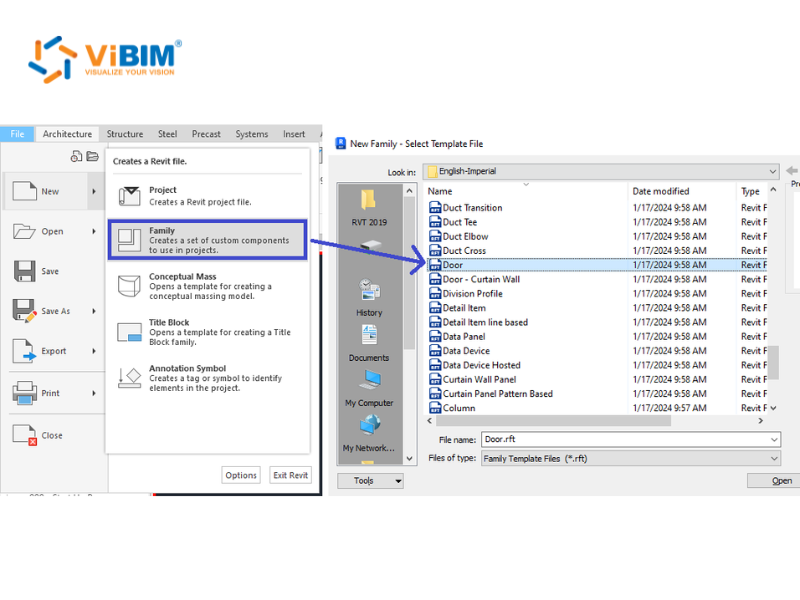
Task: Sort by the Date modified column header
Action: coord(682,191)
